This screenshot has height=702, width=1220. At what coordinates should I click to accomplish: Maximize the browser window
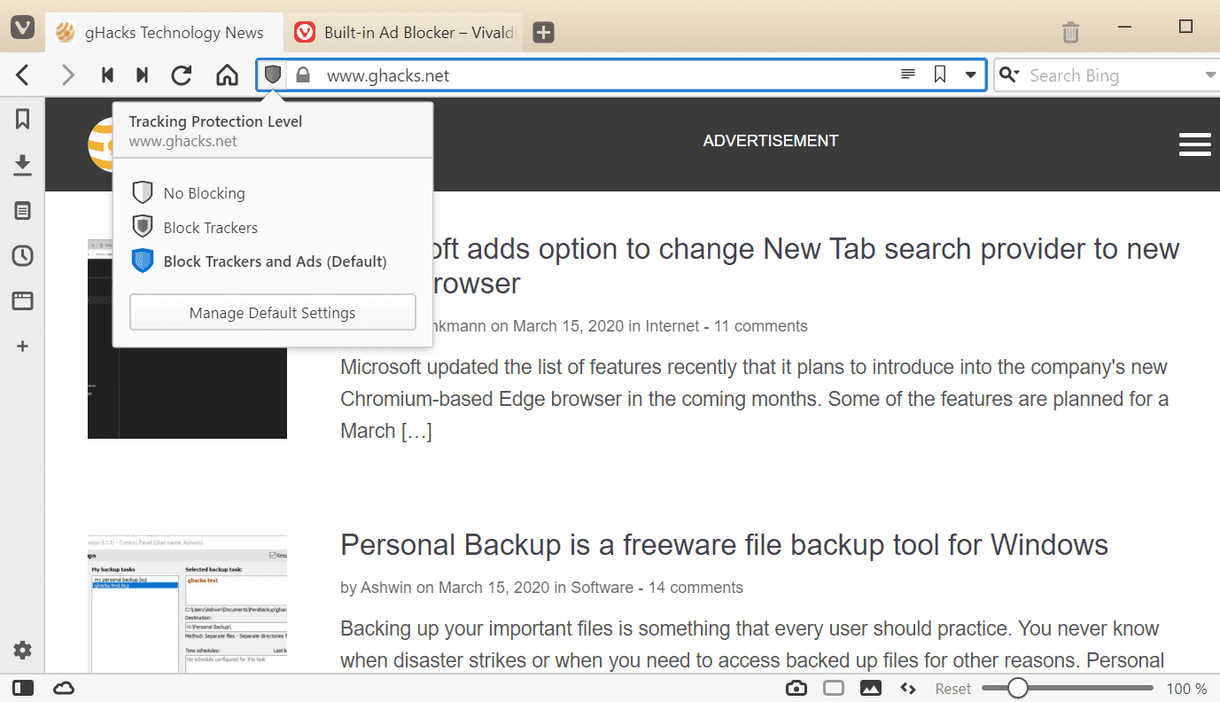(x=1186, y=27)
